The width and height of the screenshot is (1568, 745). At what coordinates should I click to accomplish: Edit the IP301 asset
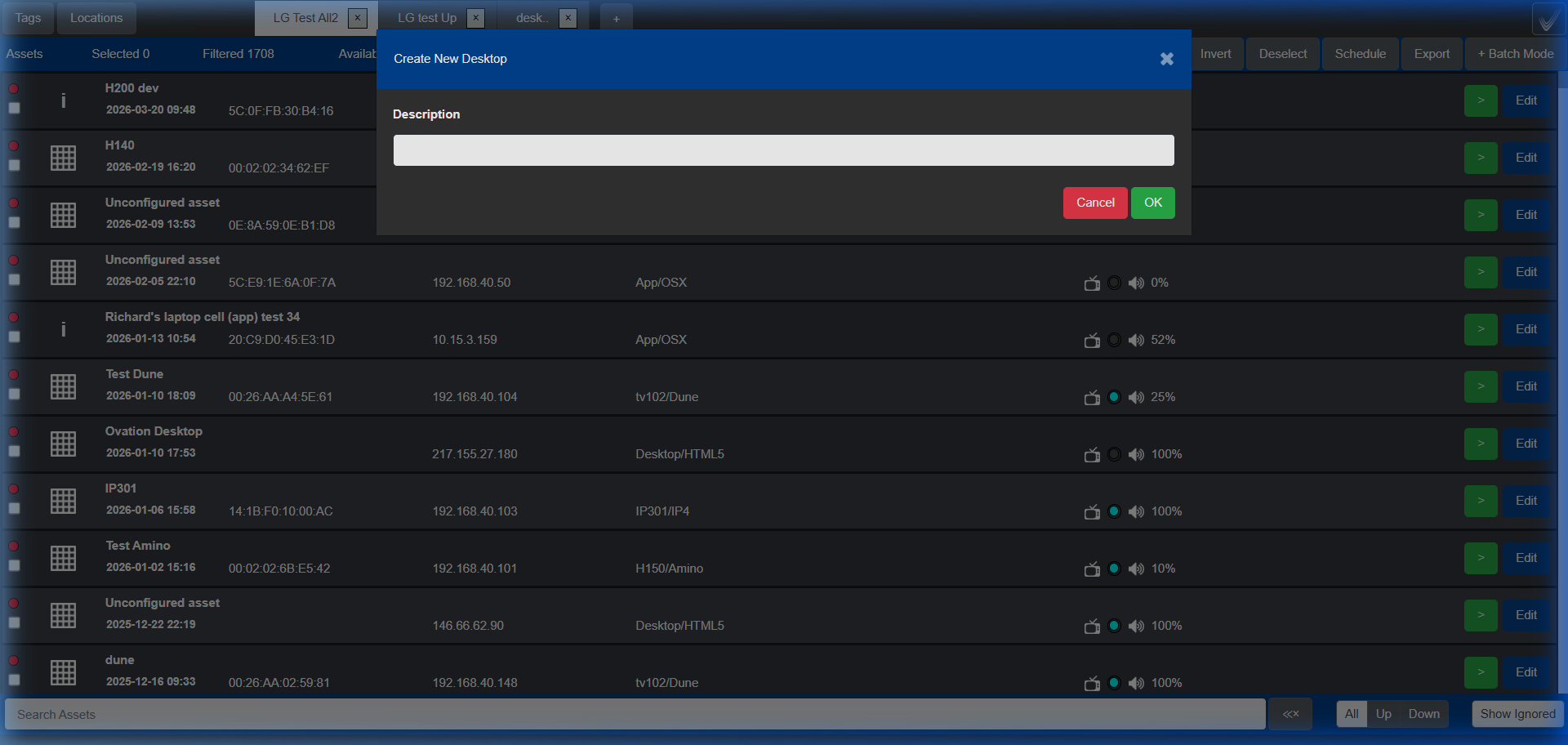pos(1526,501)
